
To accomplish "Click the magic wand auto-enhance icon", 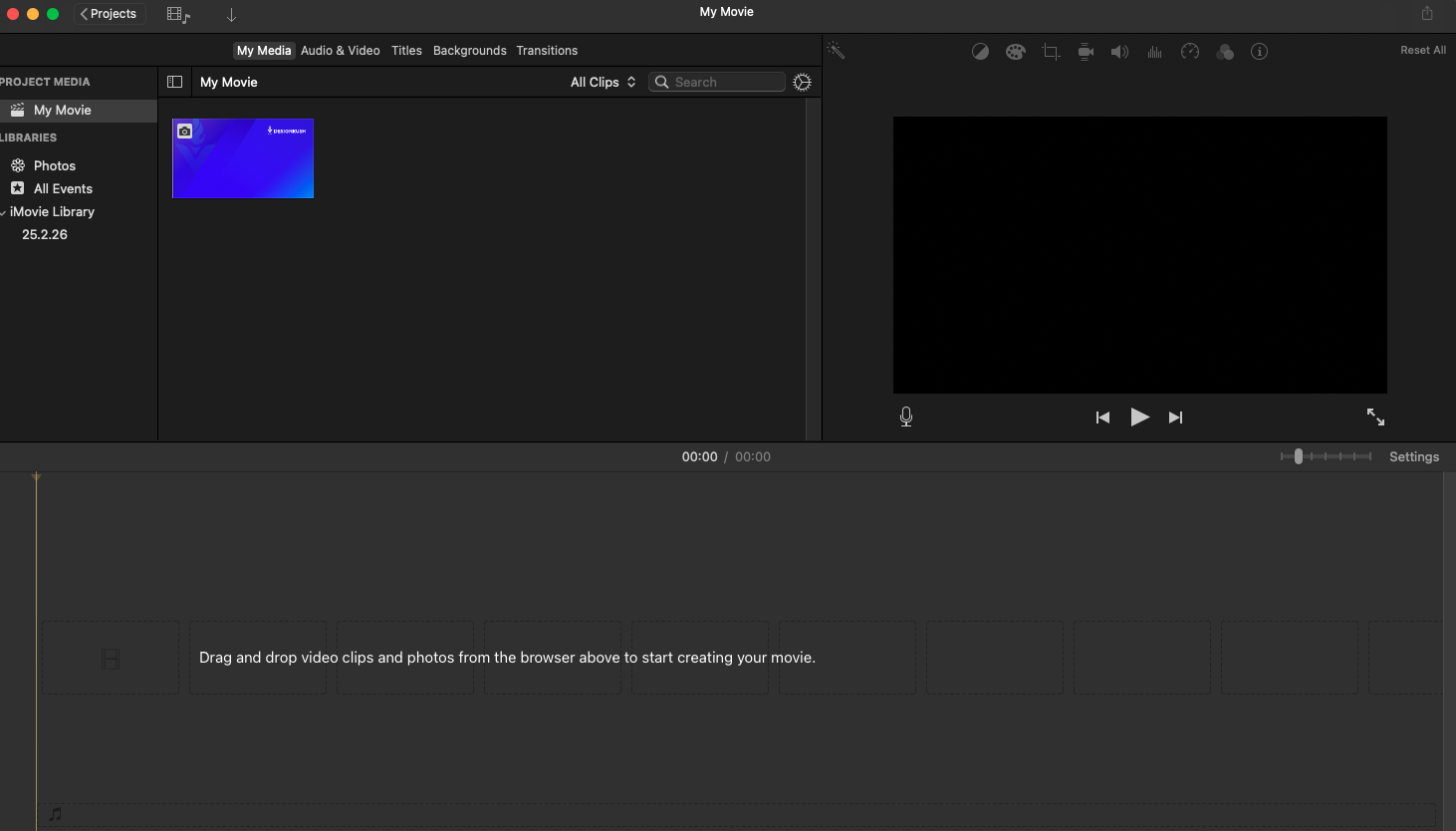I will pos(836,51).
